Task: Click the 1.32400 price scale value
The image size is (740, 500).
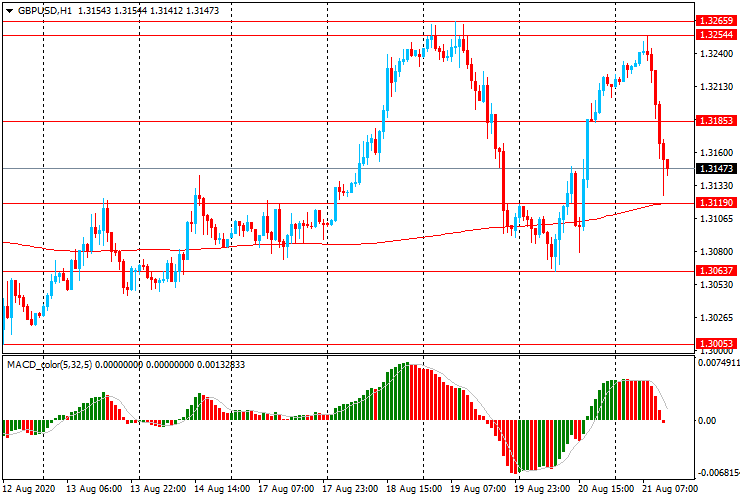Action: (x=716, y=54)
